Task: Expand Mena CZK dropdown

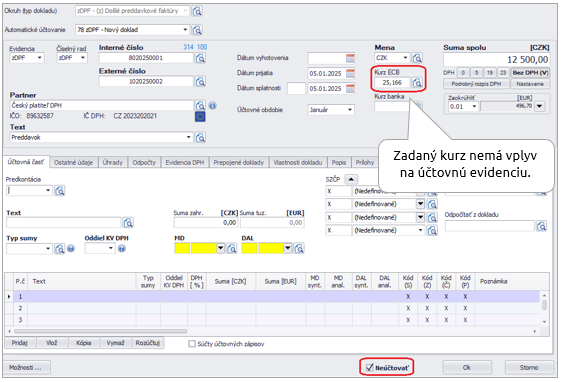Action: [x=405, y=58]
